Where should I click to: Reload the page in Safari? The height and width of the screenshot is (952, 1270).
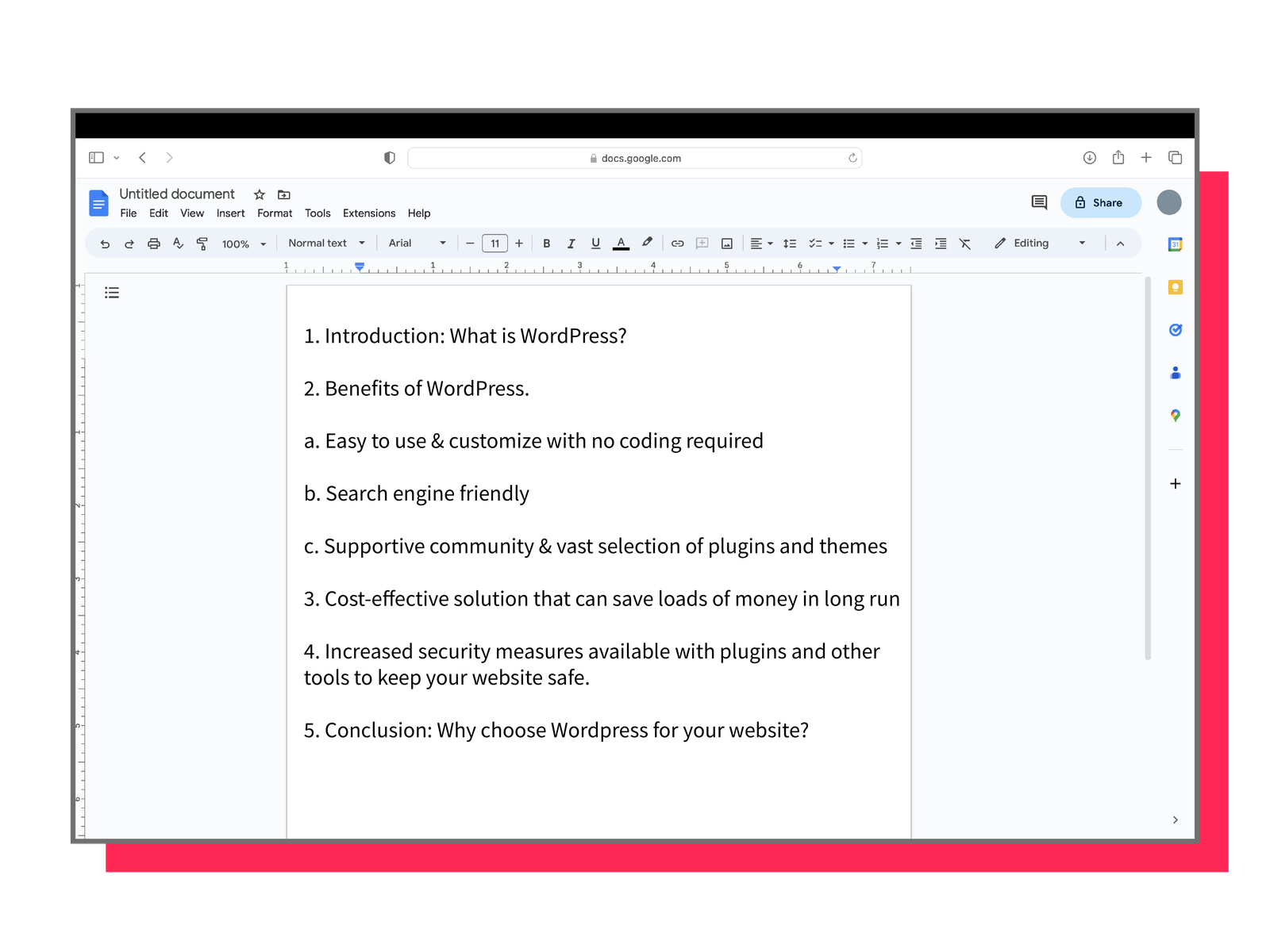pyautogui.click(x=852, y=158)
